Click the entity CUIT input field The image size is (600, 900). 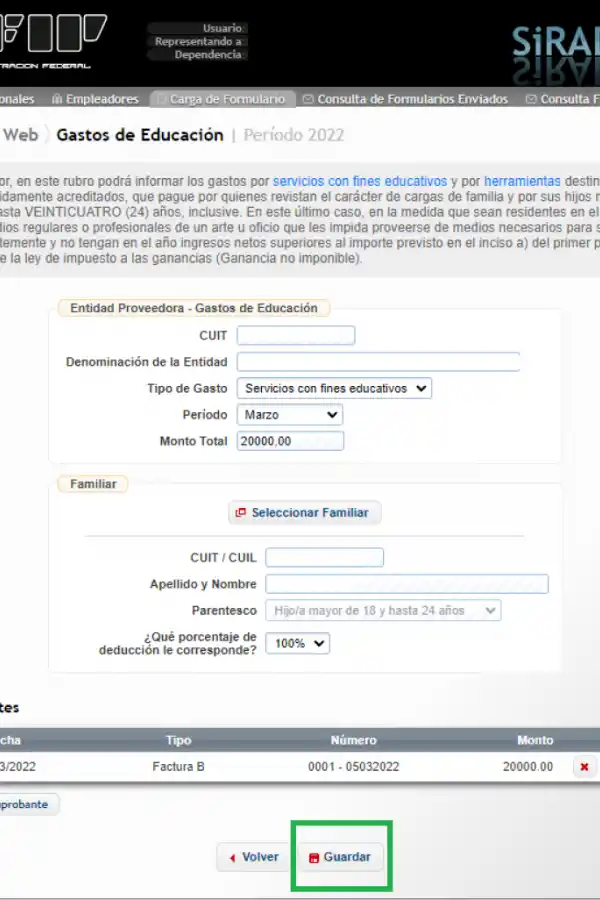tap(296, 335)
